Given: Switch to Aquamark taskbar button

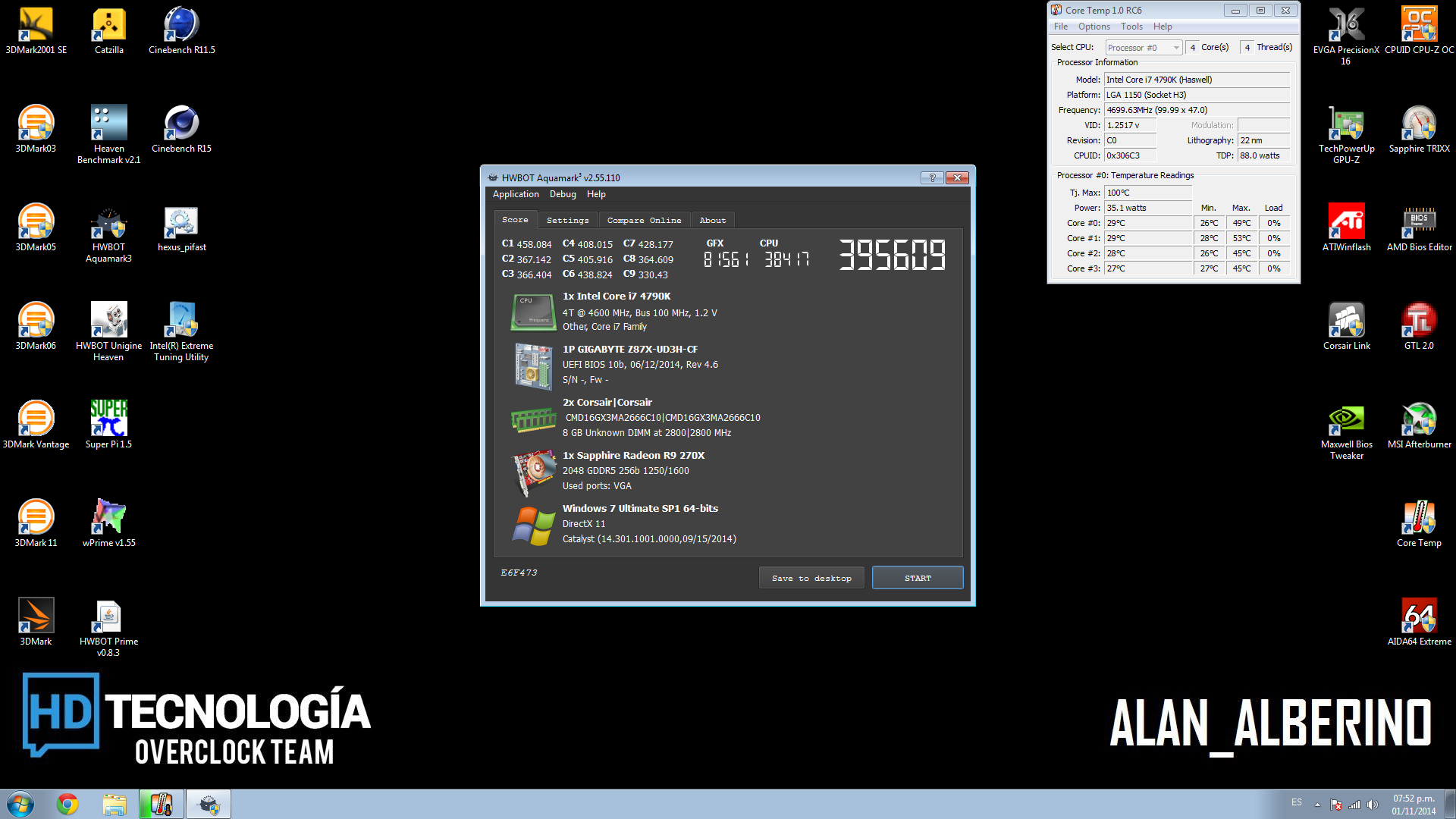Looking at the screenshot, I should [x=209, y=804].
